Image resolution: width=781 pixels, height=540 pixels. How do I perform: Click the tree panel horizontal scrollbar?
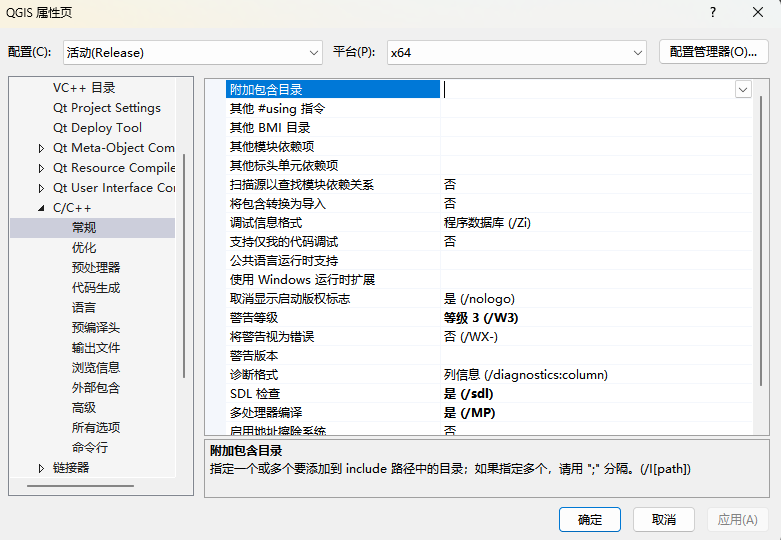coord(80,486)
